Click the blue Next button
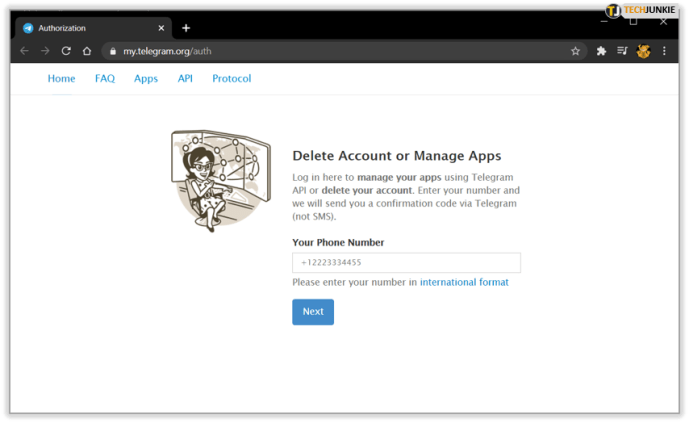Screen dimensions: 689x423 (x=313, y=312)
